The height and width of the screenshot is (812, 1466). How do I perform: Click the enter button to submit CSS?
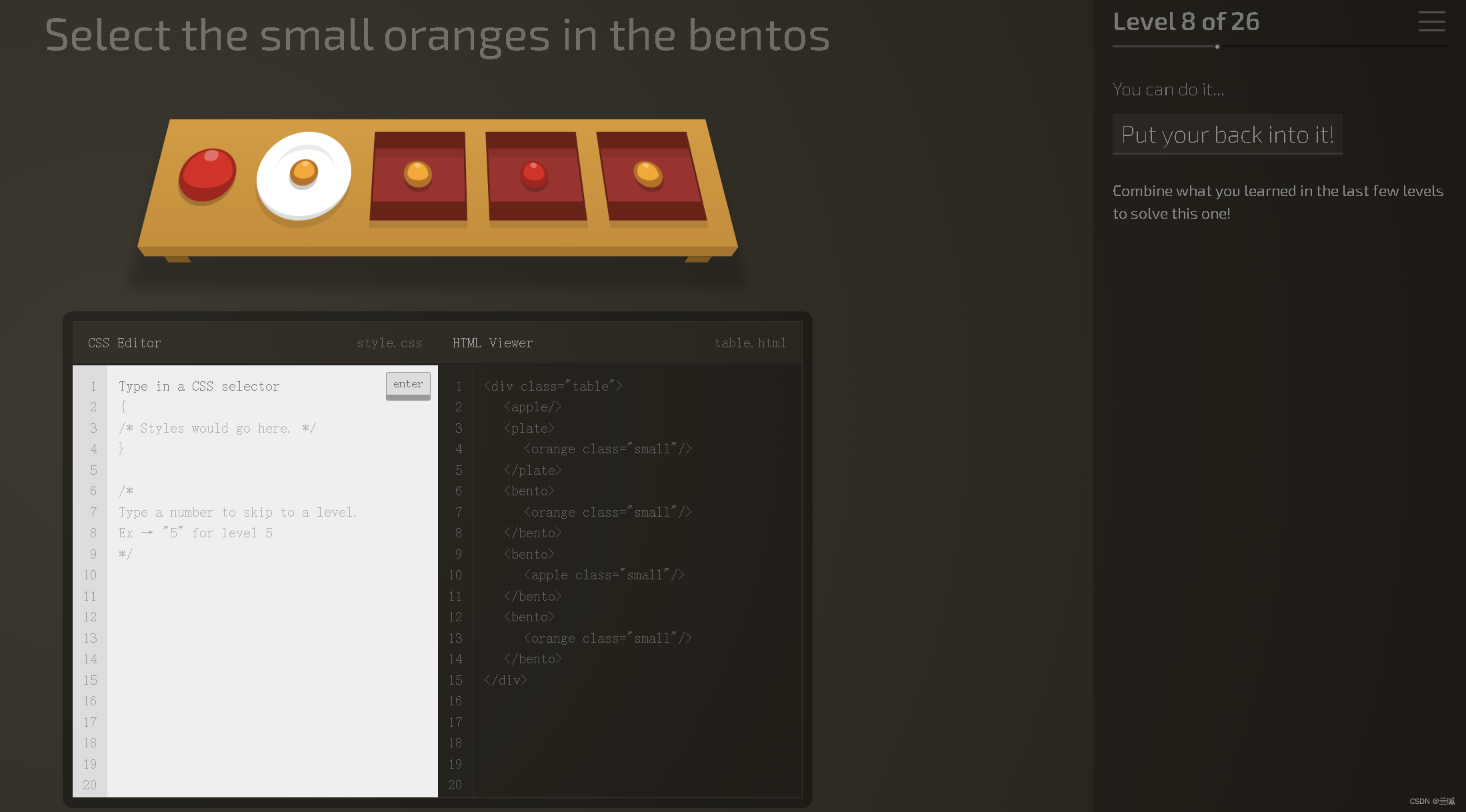pos(408,383)
